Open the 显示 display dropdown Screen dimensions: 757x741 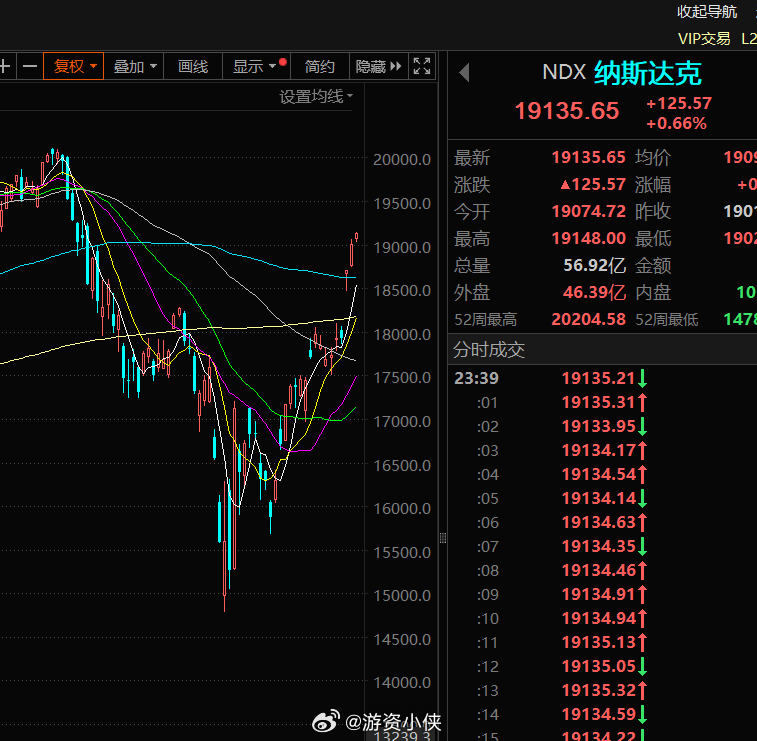tap(256, 66)
